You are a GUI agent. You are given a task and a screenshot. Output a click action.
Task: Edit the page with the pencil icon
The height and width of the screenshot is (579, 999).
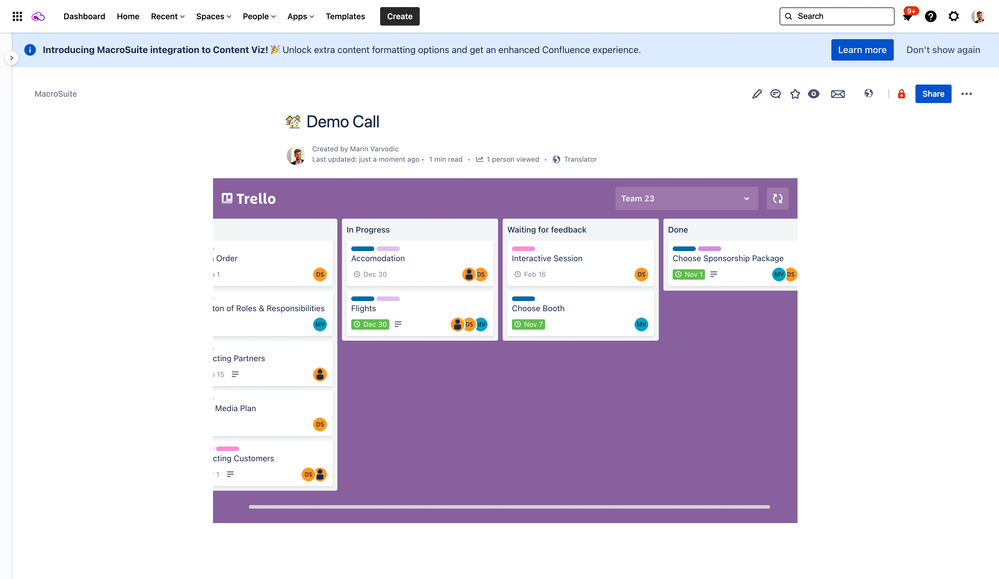click(757, 94)
